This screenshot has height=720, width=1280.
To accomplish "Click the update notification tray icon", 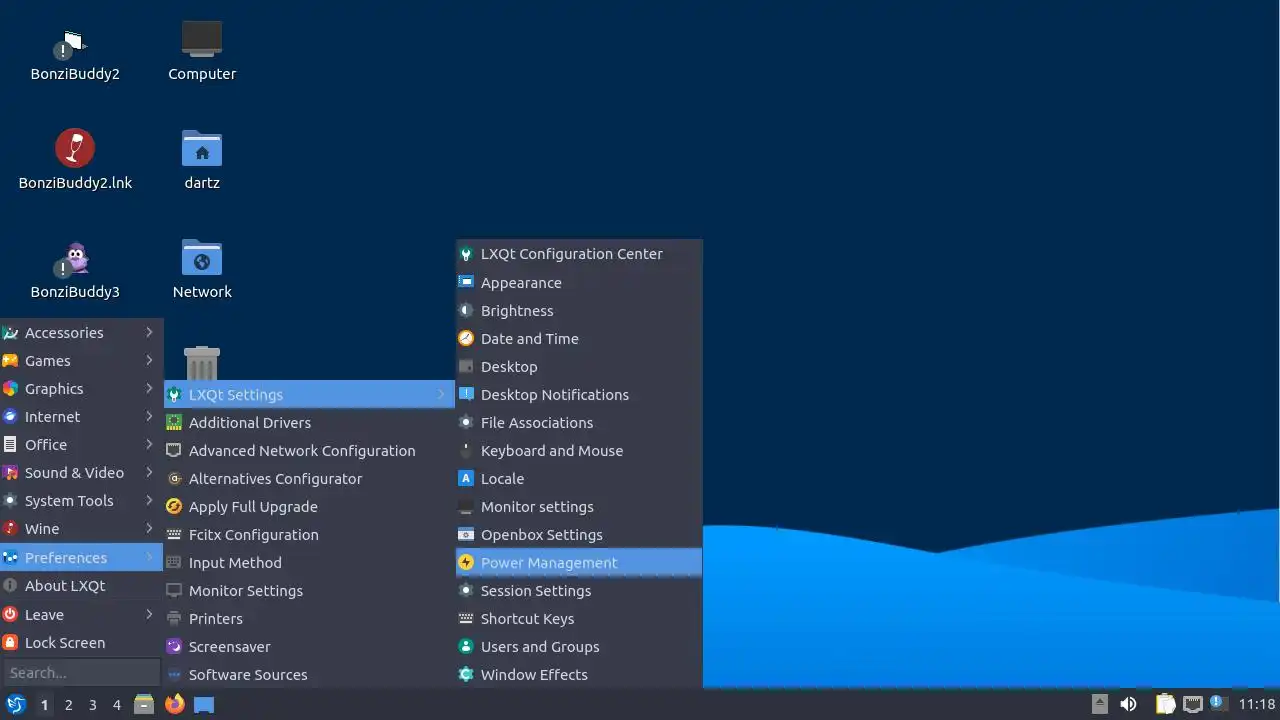I will pos(1218,703).
